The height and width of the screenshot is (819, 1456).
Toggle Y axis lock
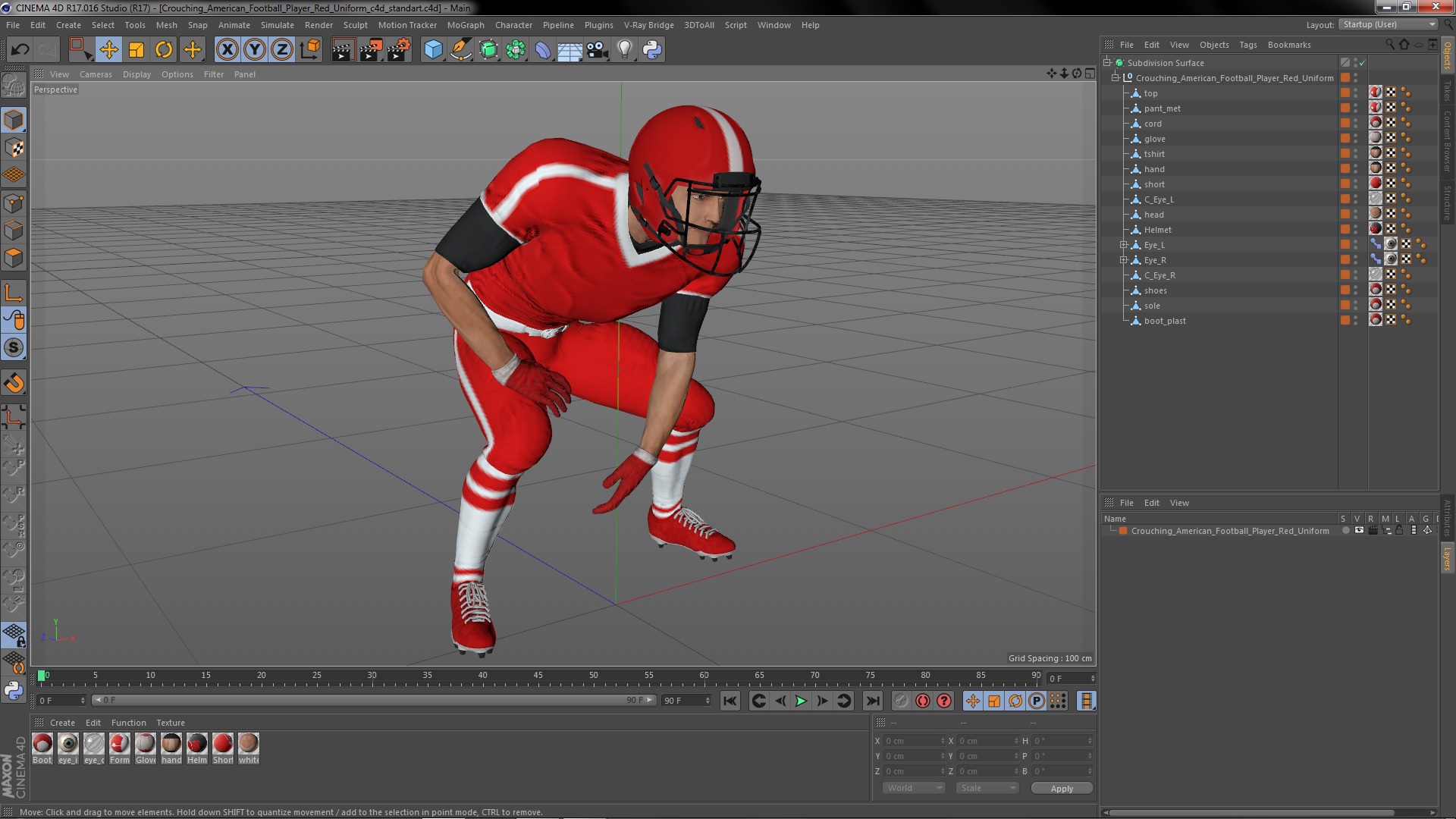255,50
